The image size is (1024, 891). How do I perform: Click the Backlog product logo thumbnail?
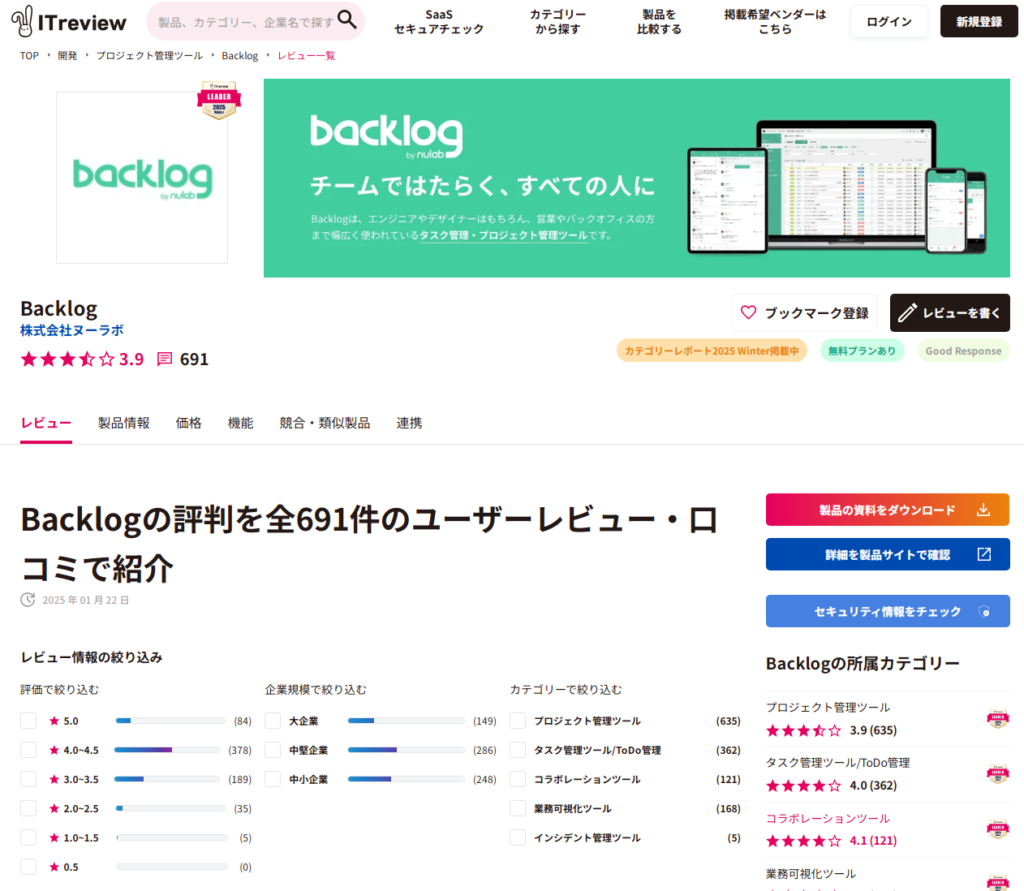142,178
